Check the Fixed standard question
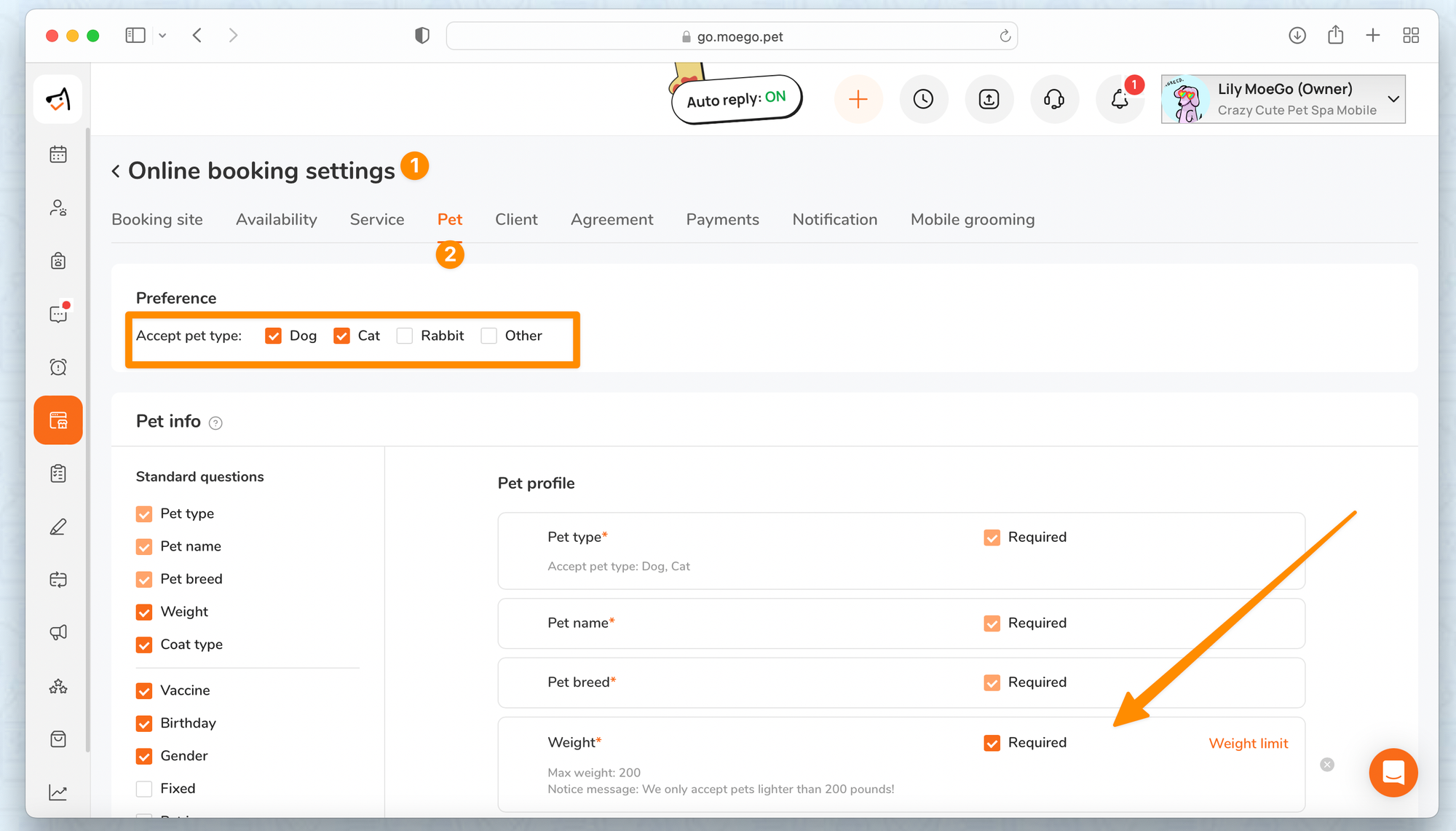Viewport: 1456px width, 831px height. tap(144, 789)
